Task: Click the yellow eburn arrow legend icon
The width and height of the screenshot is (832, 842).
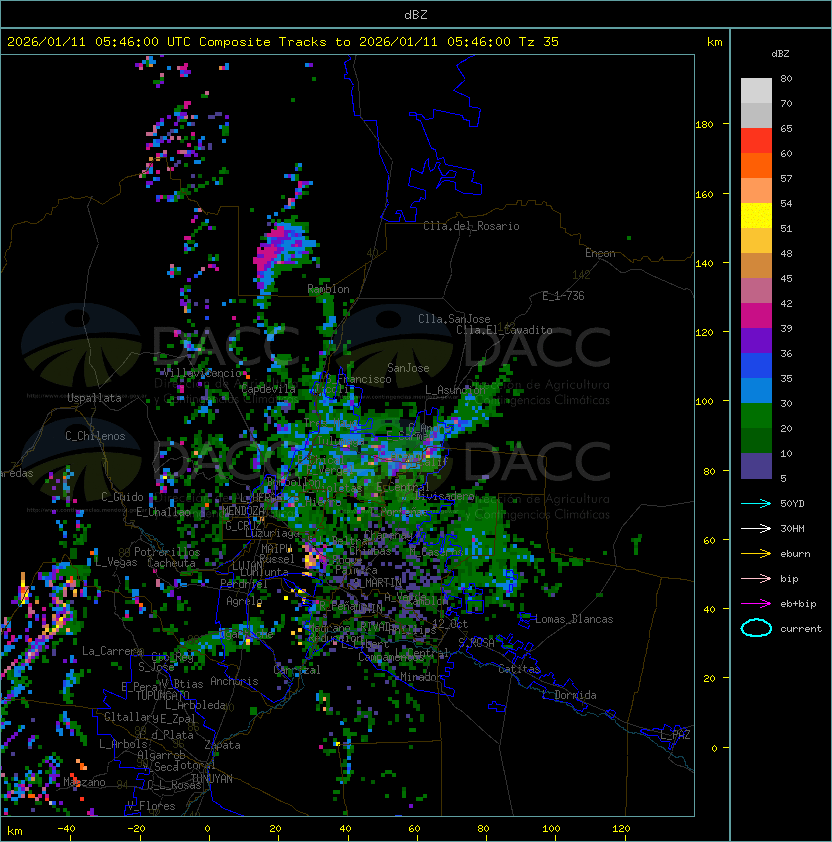Action: [756, 554]
